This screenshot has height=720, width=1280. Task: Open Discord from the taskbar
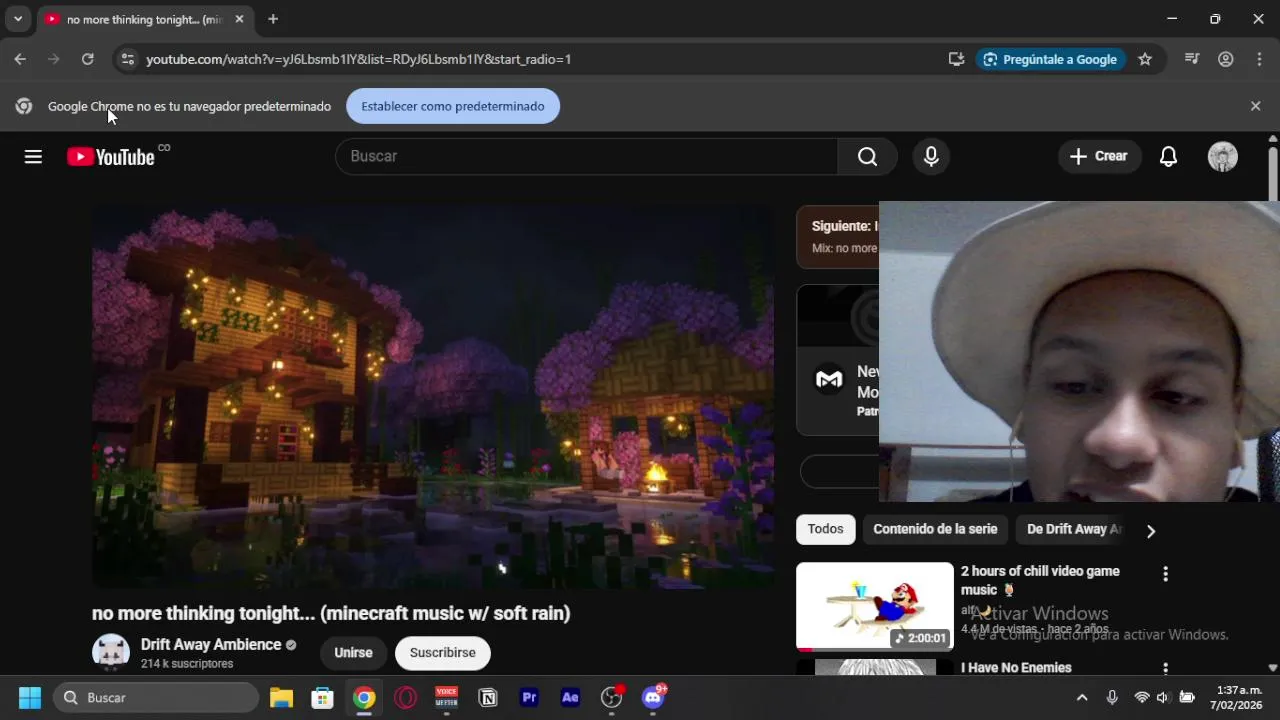(x=653, y=697)
